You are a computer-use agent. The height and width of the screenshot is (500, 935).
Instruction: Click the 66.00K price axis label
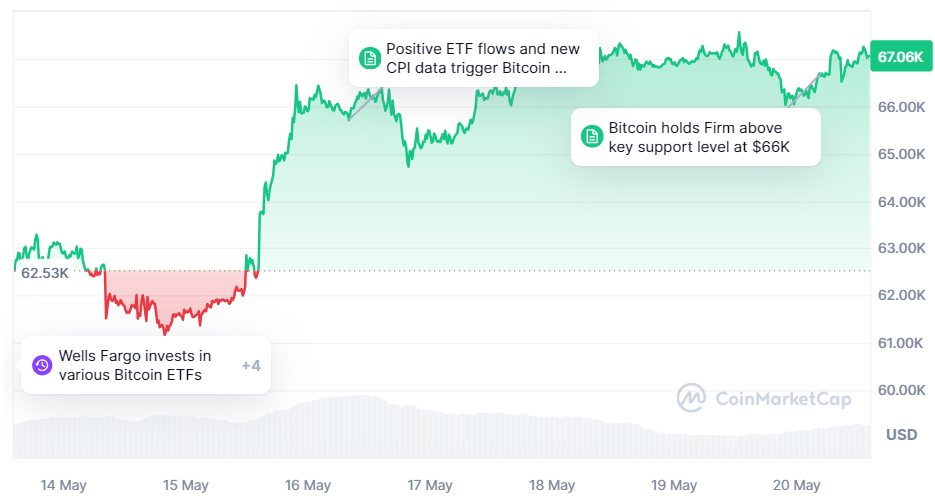[900, 107]
